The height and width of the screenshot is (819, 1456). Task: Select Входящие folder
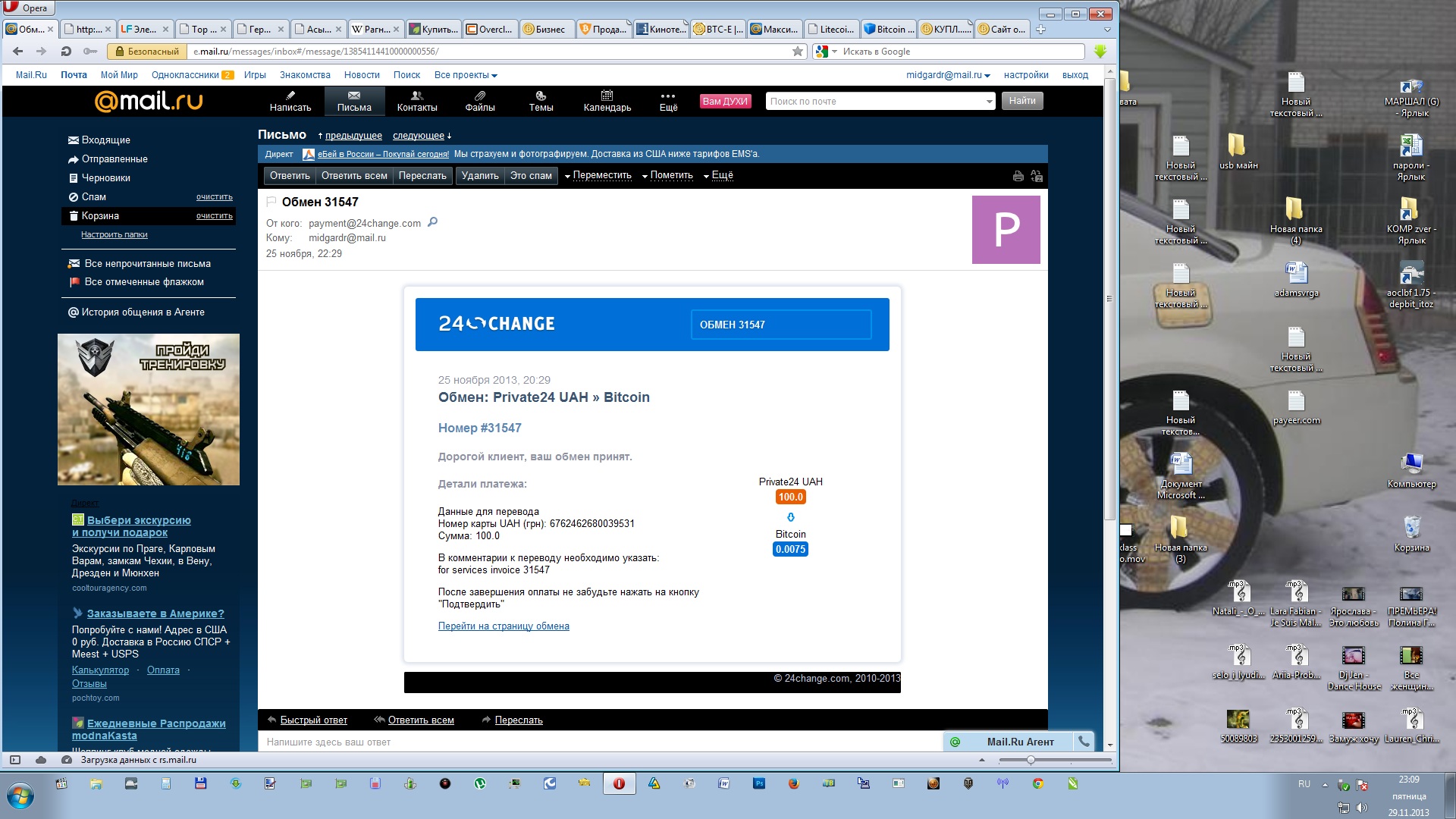105,140
